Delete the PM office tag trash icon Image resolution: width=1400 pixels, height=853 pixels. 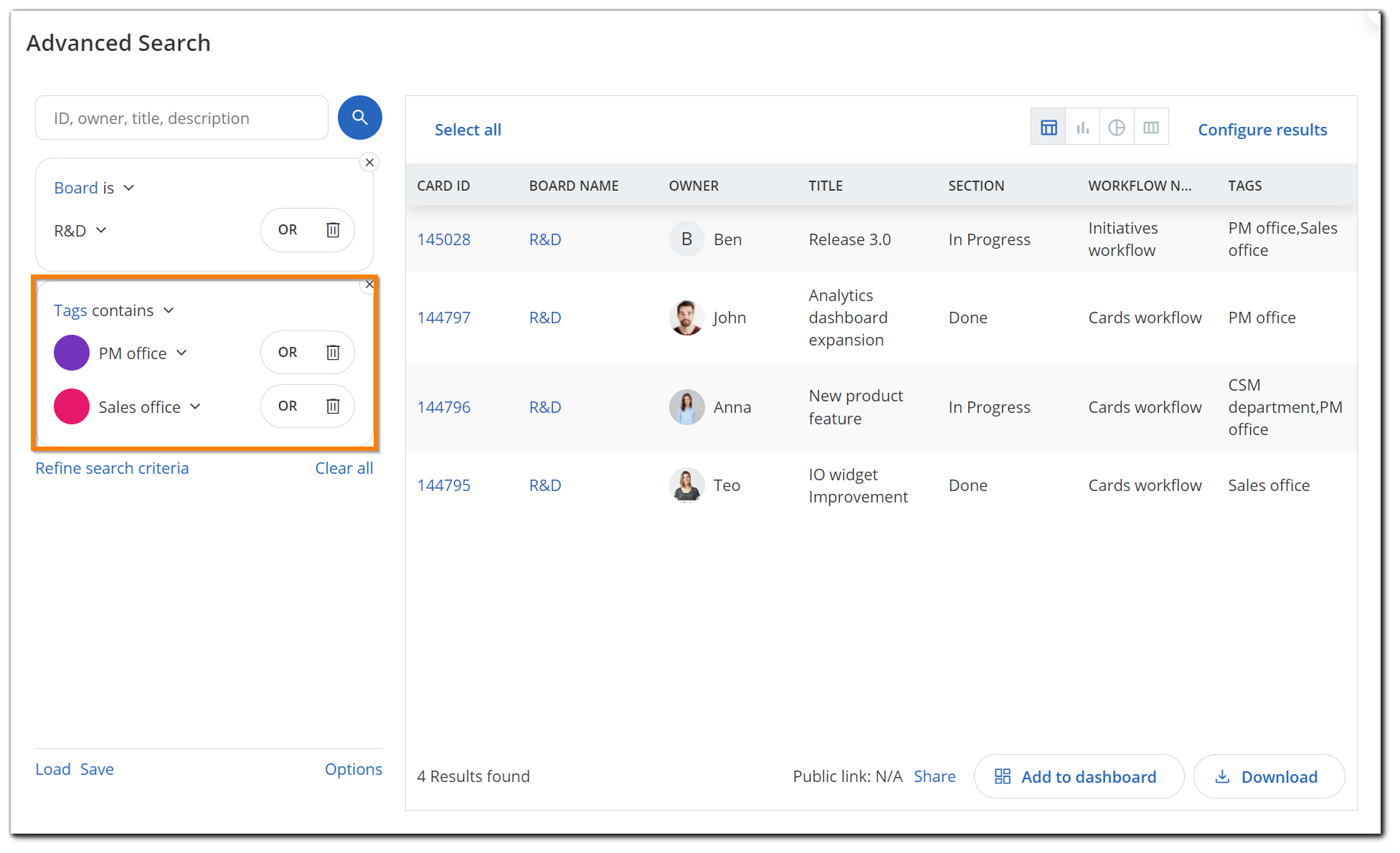click(x=333, y=353)
